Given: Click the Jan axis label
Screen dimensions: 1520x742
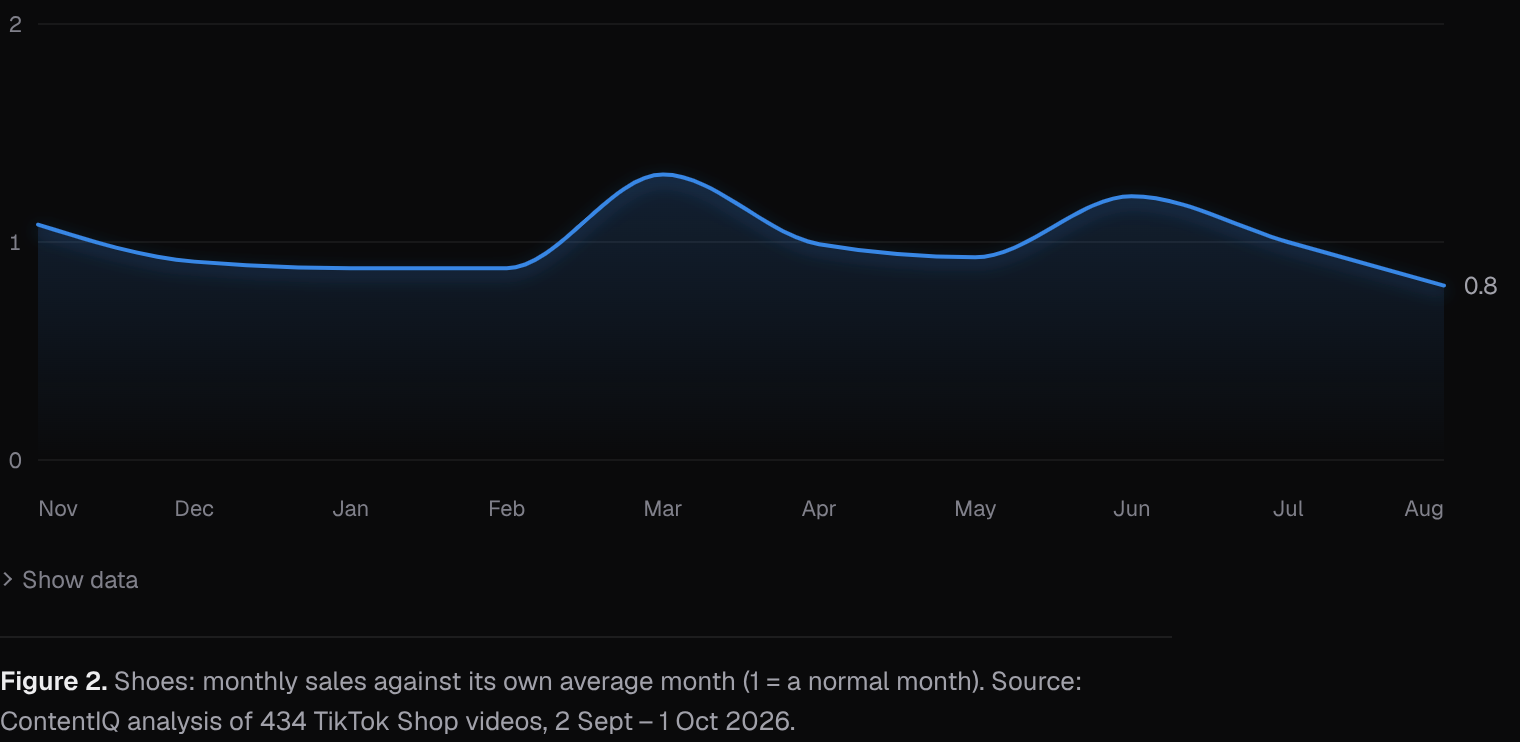Looking at the screenshot, I should pyautogui.click(x=350, y=509).
